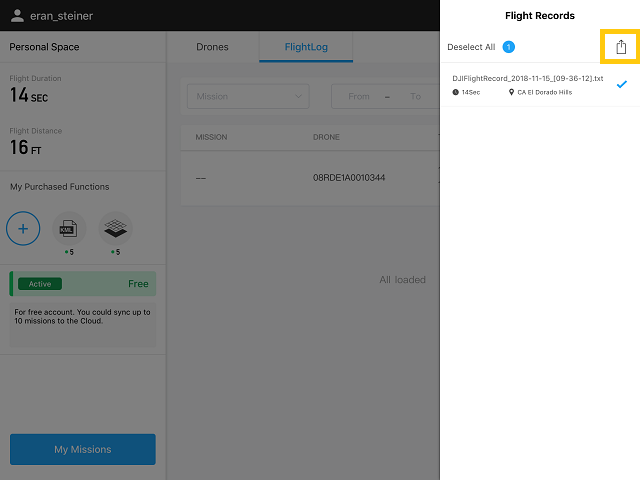Click the Personal Space heading
This screenshot has width=640, height=480.
pyautogui.click(x=44, y=47)
